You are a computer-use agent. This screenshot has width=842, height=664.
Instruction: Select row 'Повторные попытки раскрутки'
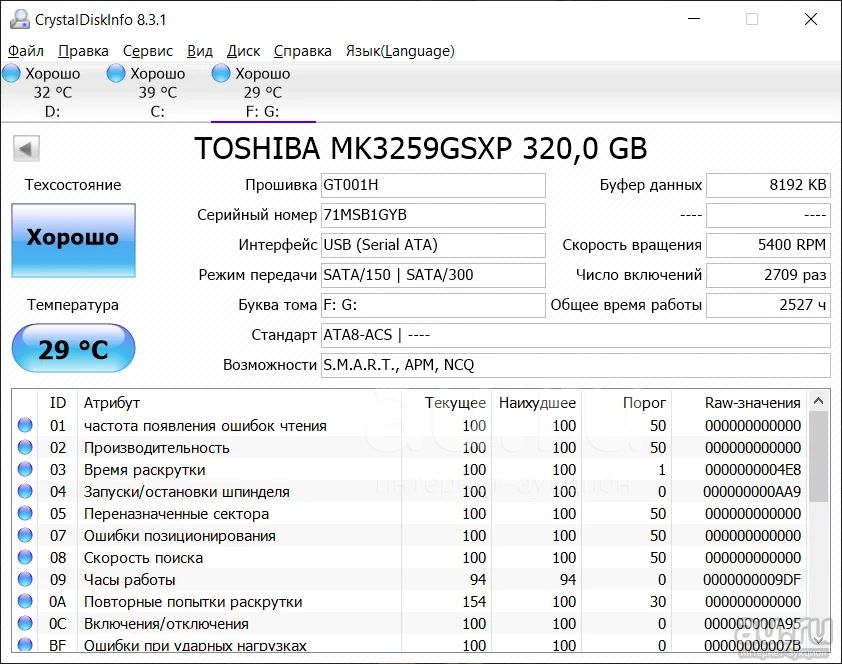(x=410, y=602)
